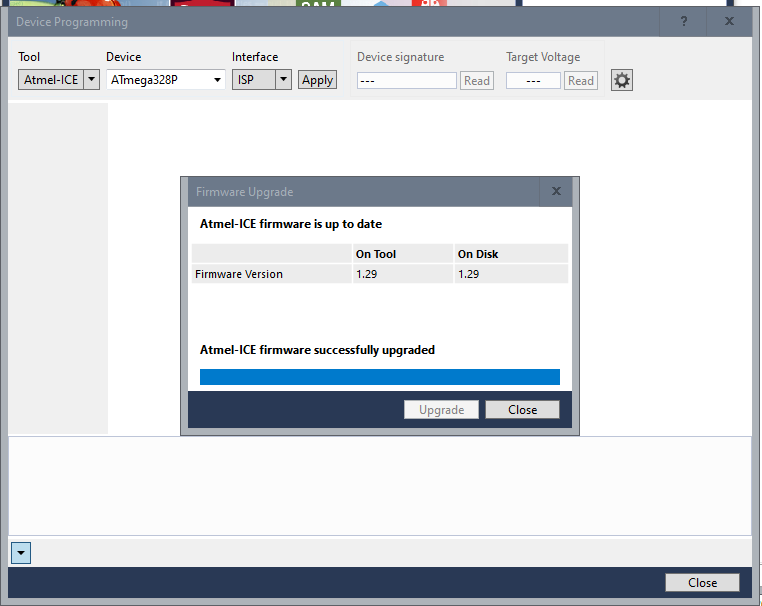The width and height of the screenshot is (762, 606).
Task: Expand the Interface dropdown showing ISP
Action: 283,80
